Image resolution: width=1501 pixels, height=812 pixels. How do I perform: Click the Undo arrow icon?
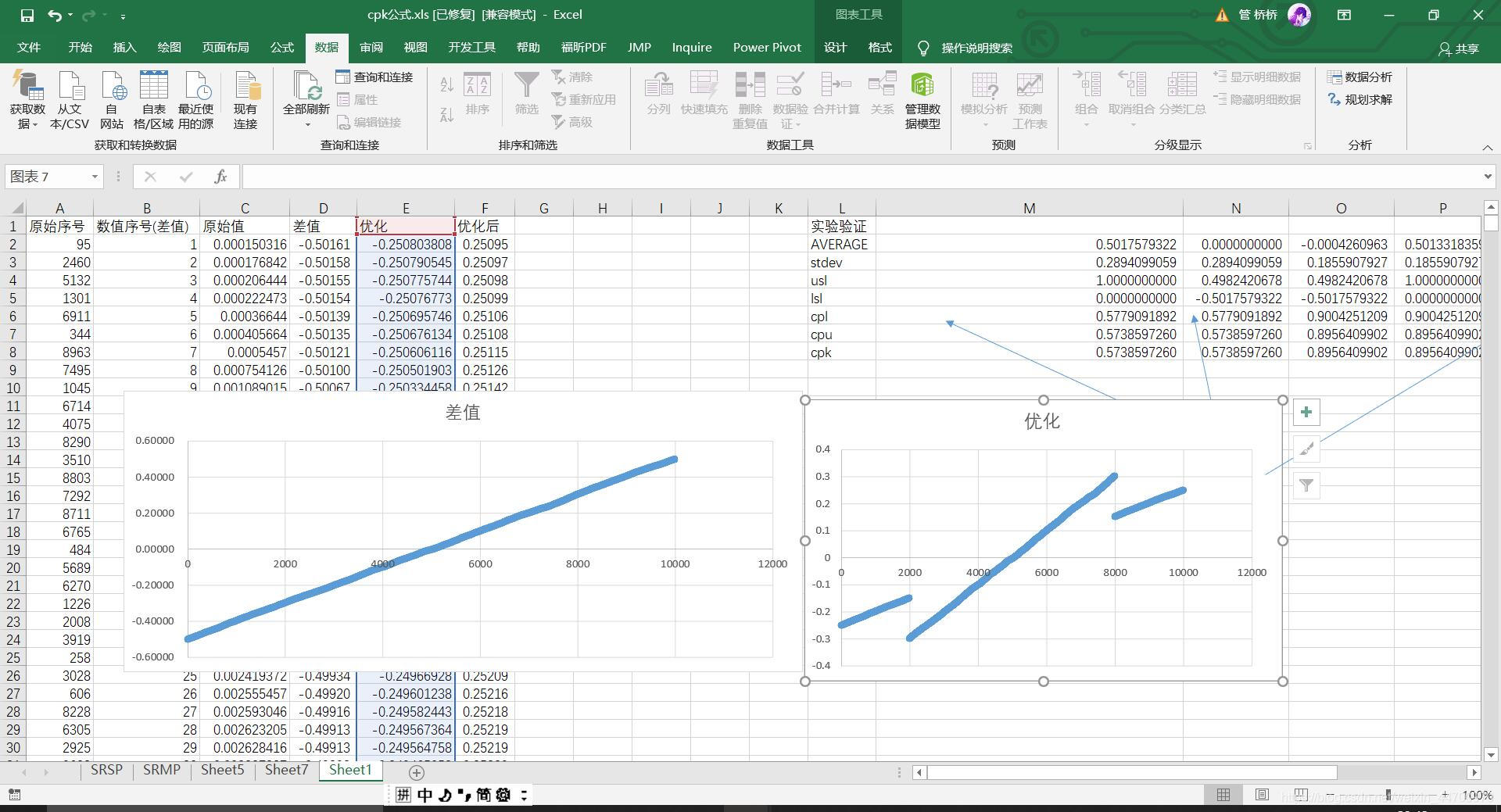(x=54, y=15)
